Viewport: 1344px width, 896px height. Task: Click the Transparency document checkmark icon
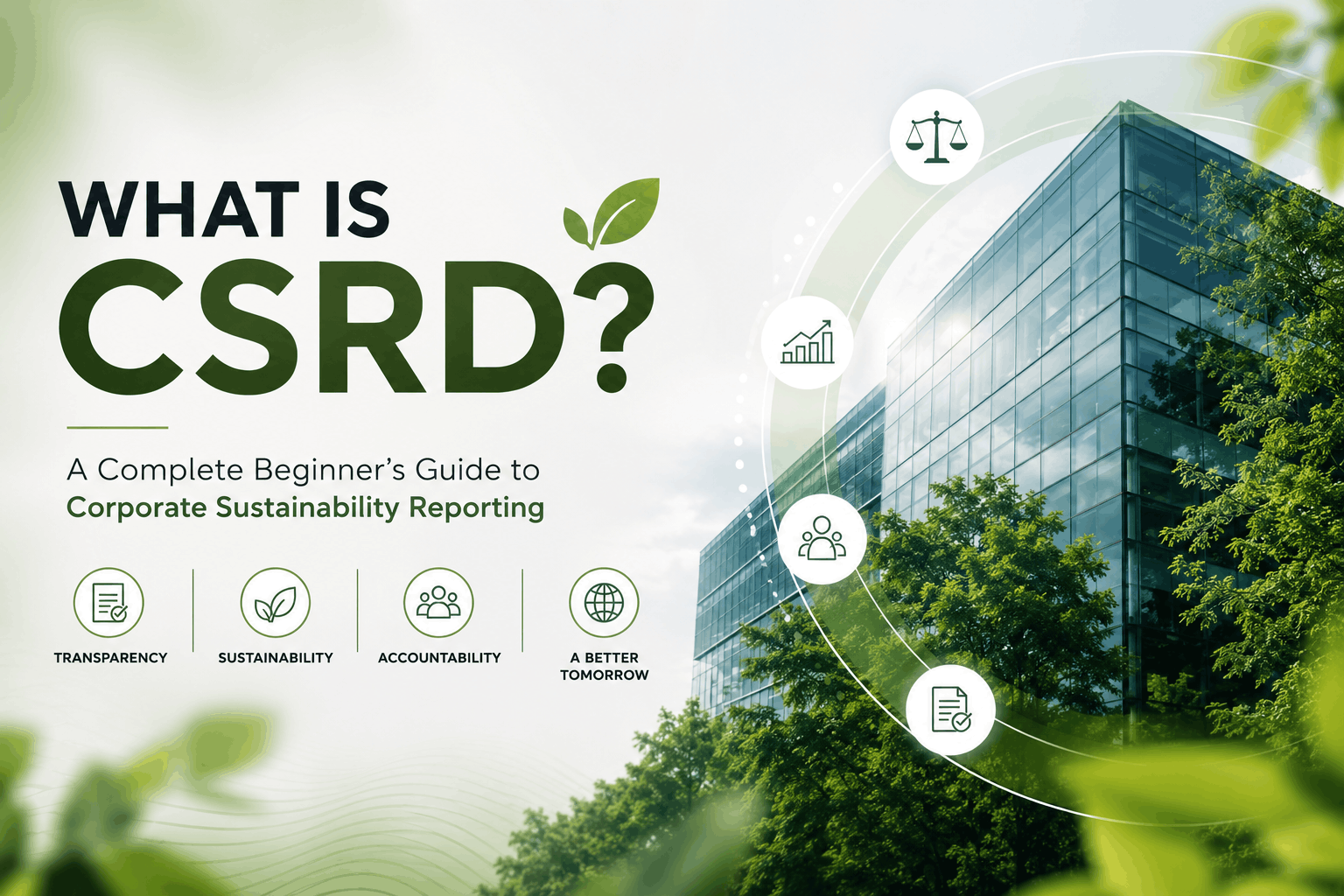[109, 603]
